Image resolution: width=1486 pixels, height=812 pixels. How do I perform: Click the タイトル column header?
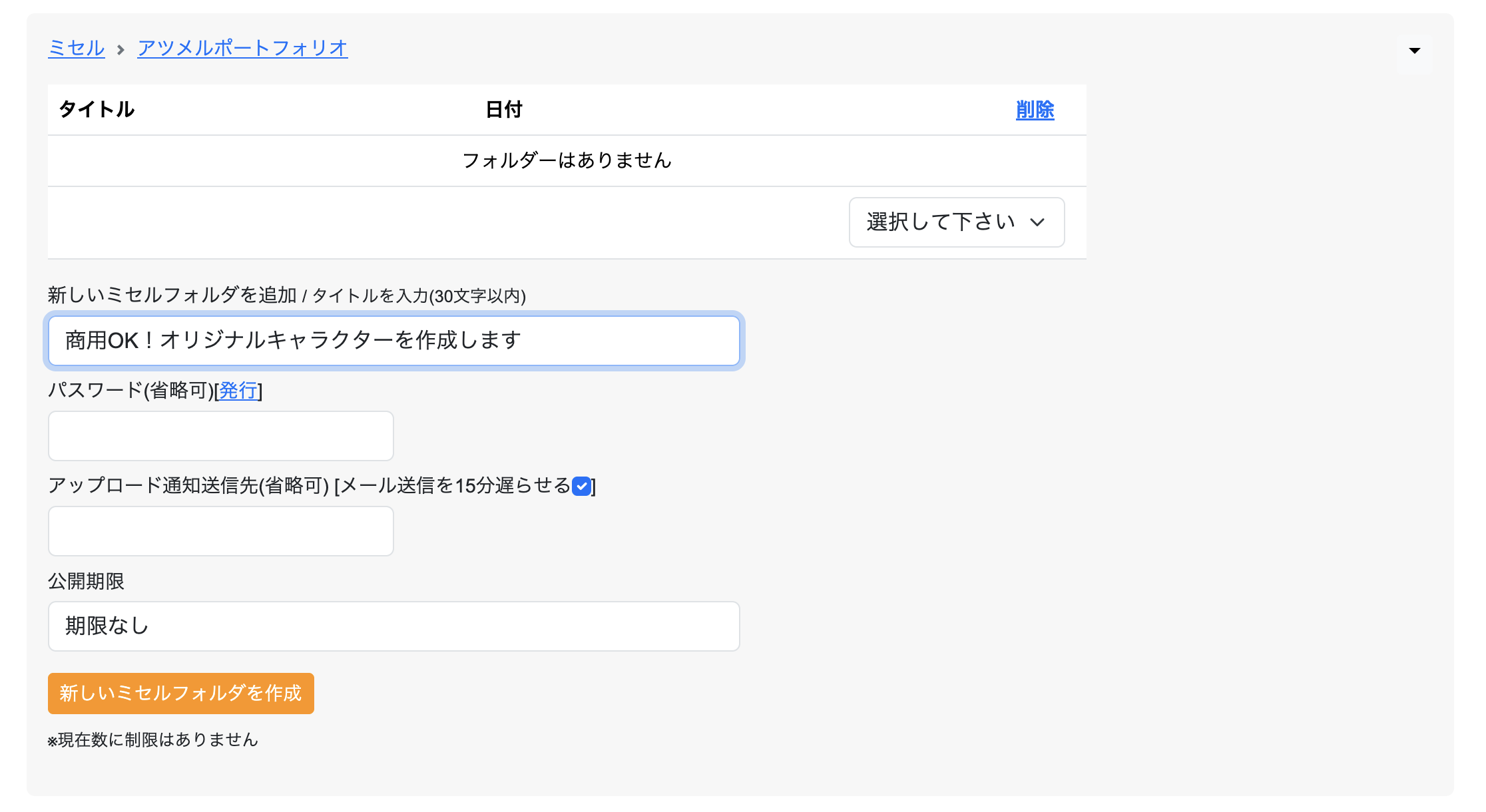[x=97, y=109]
